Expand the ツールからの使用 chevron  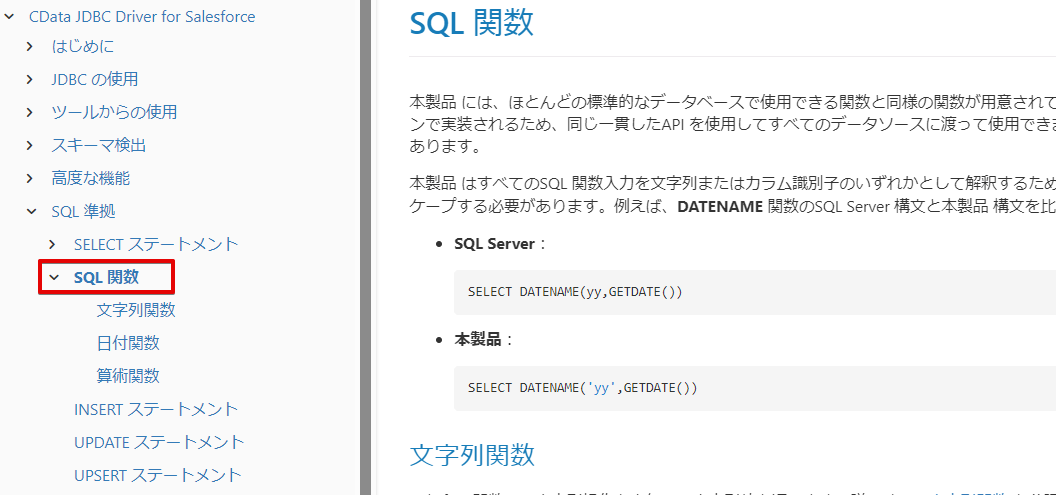(31, 112)
